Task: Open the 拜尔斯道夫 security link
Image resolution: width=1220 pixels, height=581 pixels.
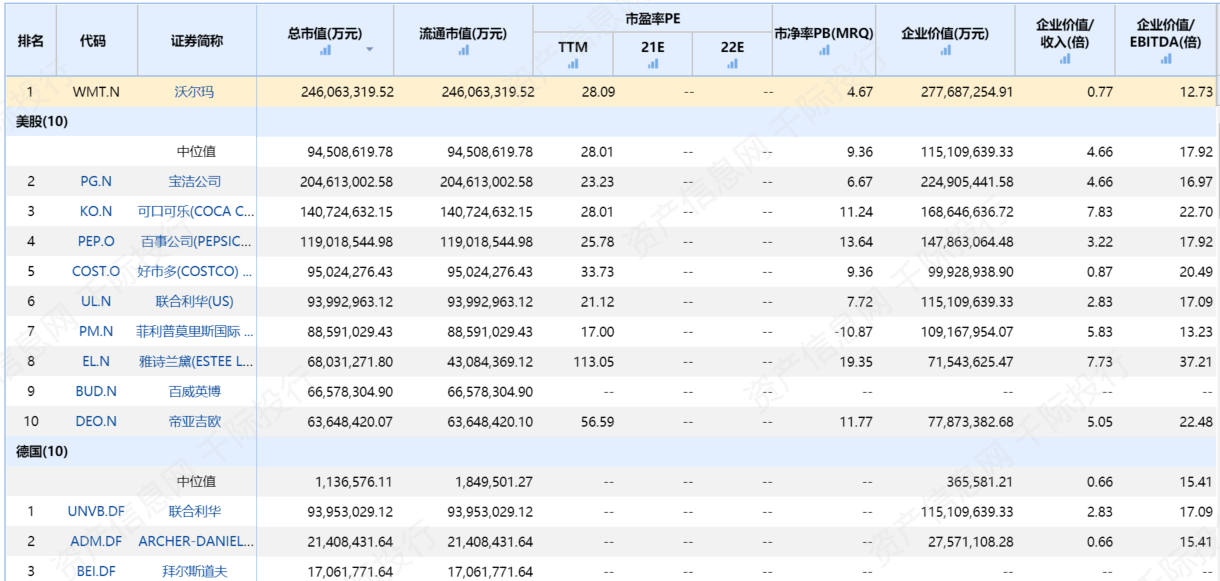Action: (195, 572)
